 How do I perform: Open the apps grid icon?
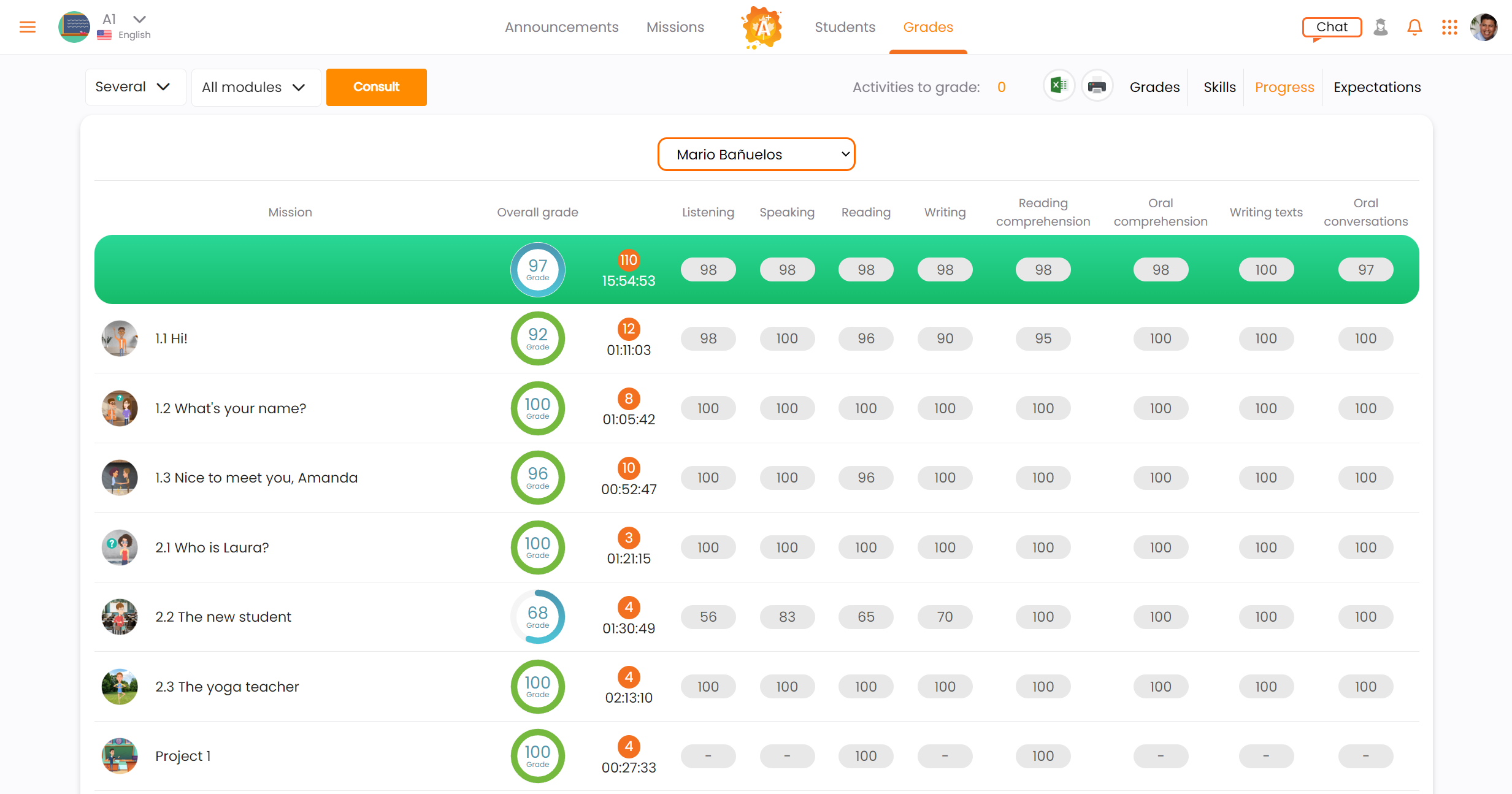1449,27
